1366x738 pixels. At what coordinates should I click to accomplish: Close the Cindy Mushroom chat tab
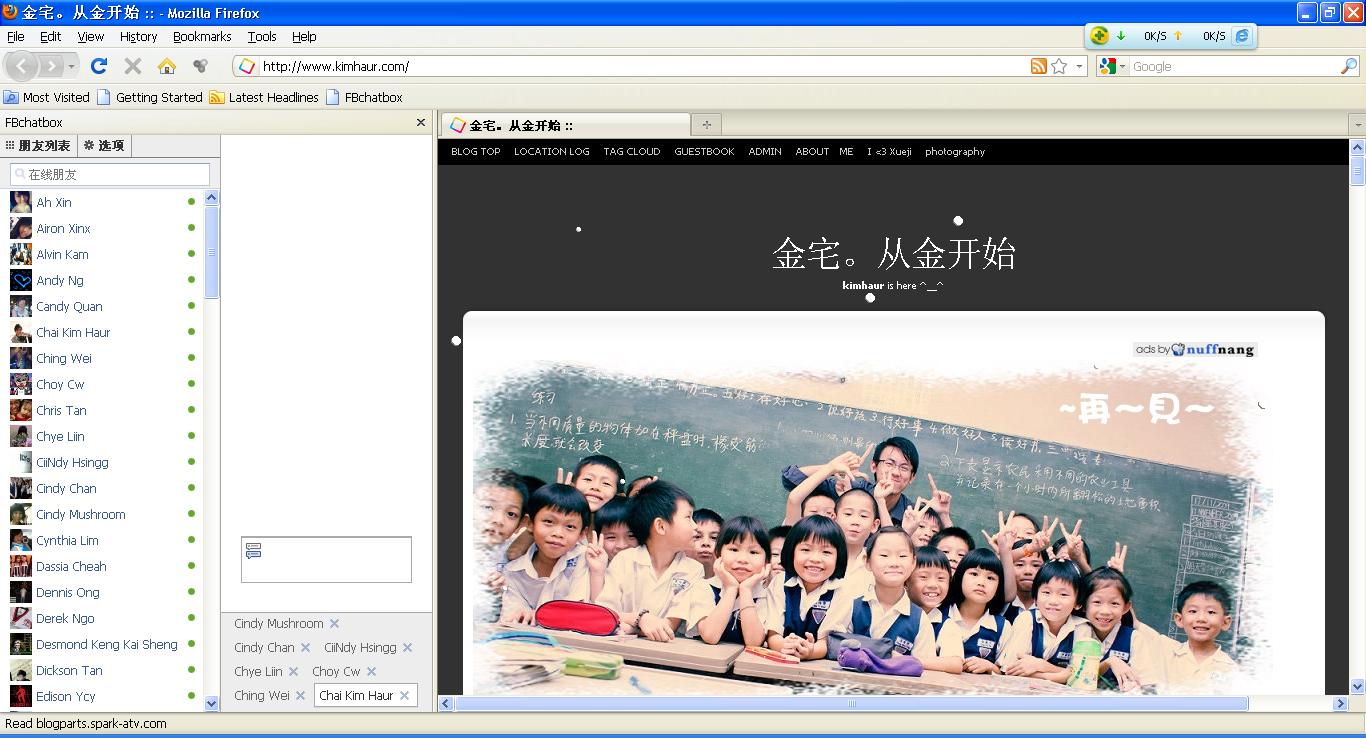click(335, 624)
